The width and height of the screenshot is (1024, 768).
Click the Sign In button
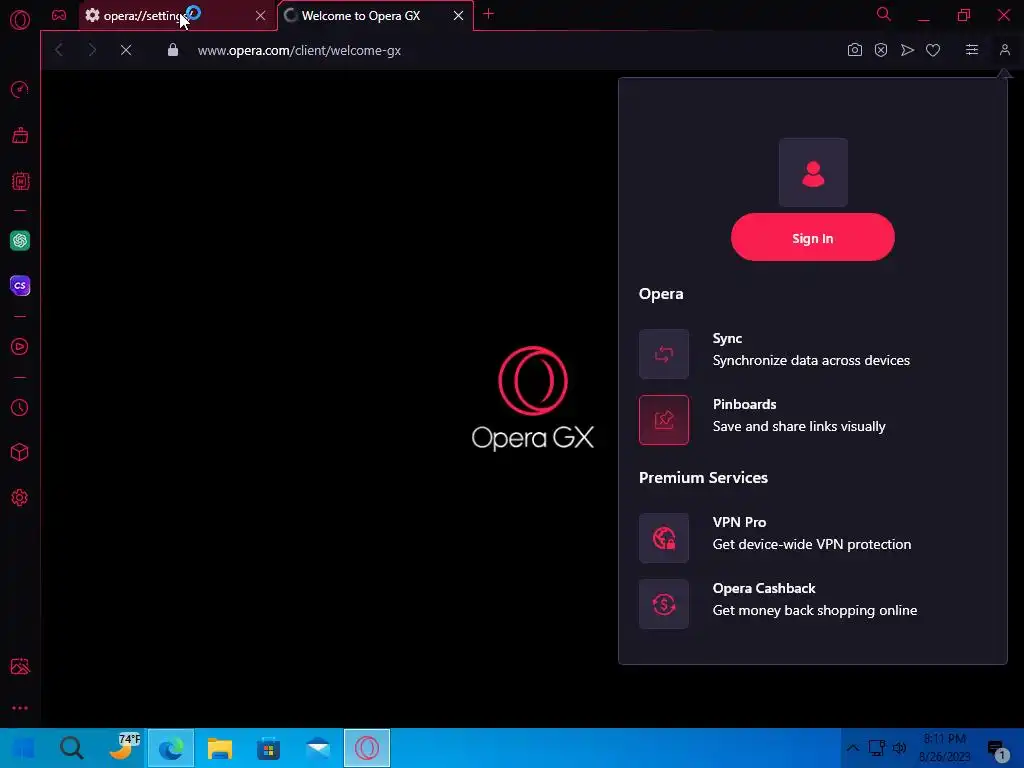click(x=812, y=238)
